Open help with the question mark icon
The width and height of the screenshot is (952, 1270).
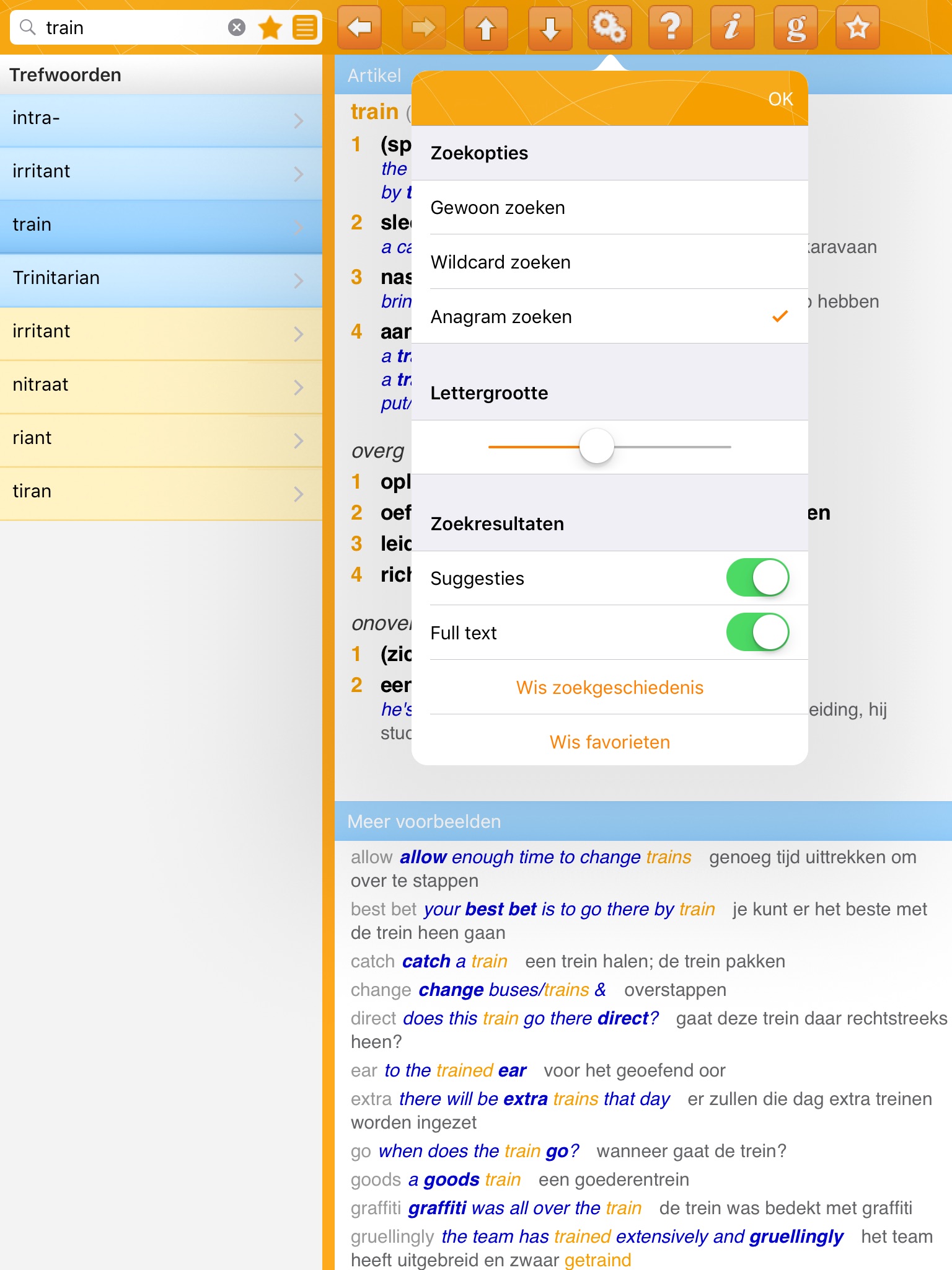pos(671,27)
